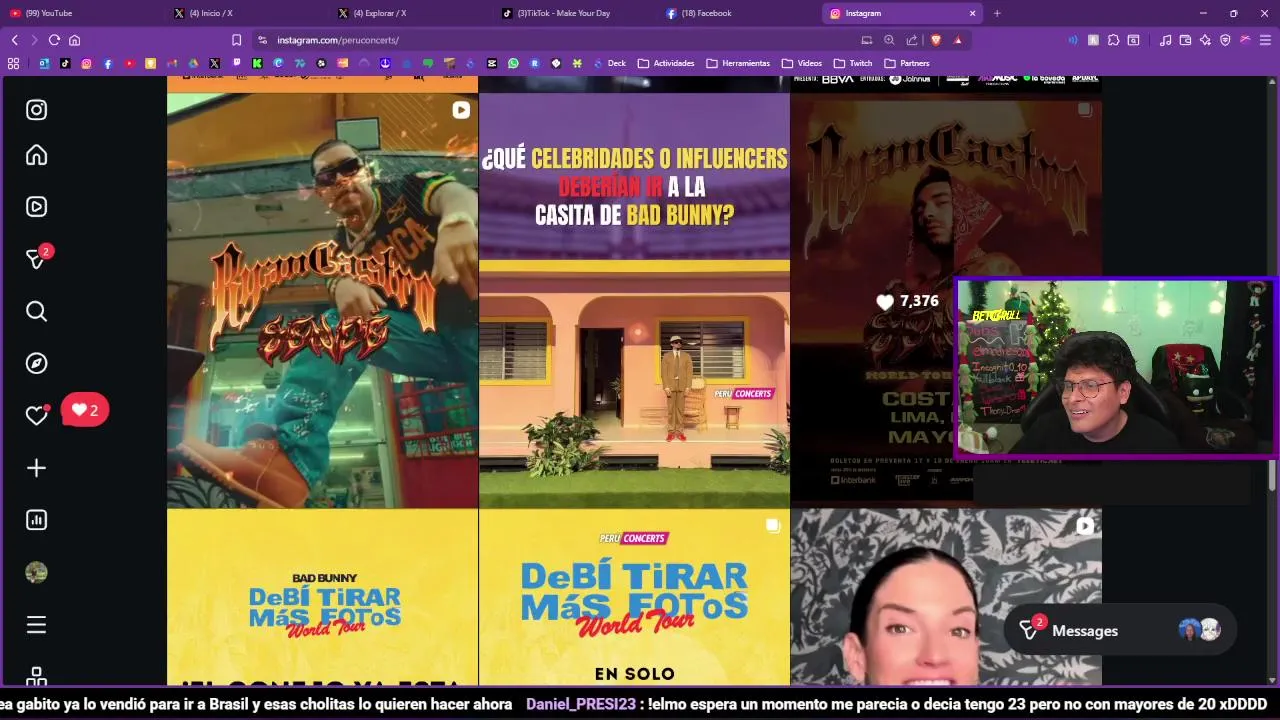Expand the Twitch bookmarks folder
The height and width of the screenshot is (720, 1280).
click(x=853, y=63)
